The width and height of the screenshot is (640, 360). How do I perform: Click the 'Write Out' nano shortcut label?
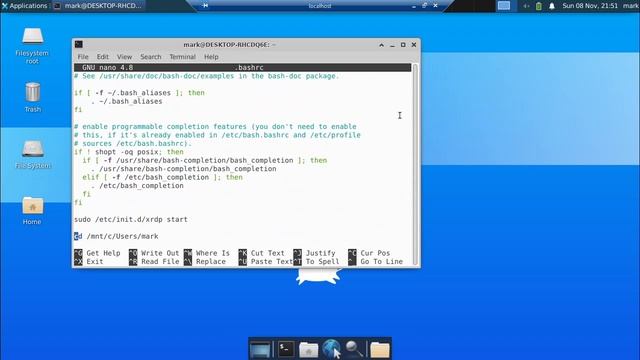pos(160,253)
